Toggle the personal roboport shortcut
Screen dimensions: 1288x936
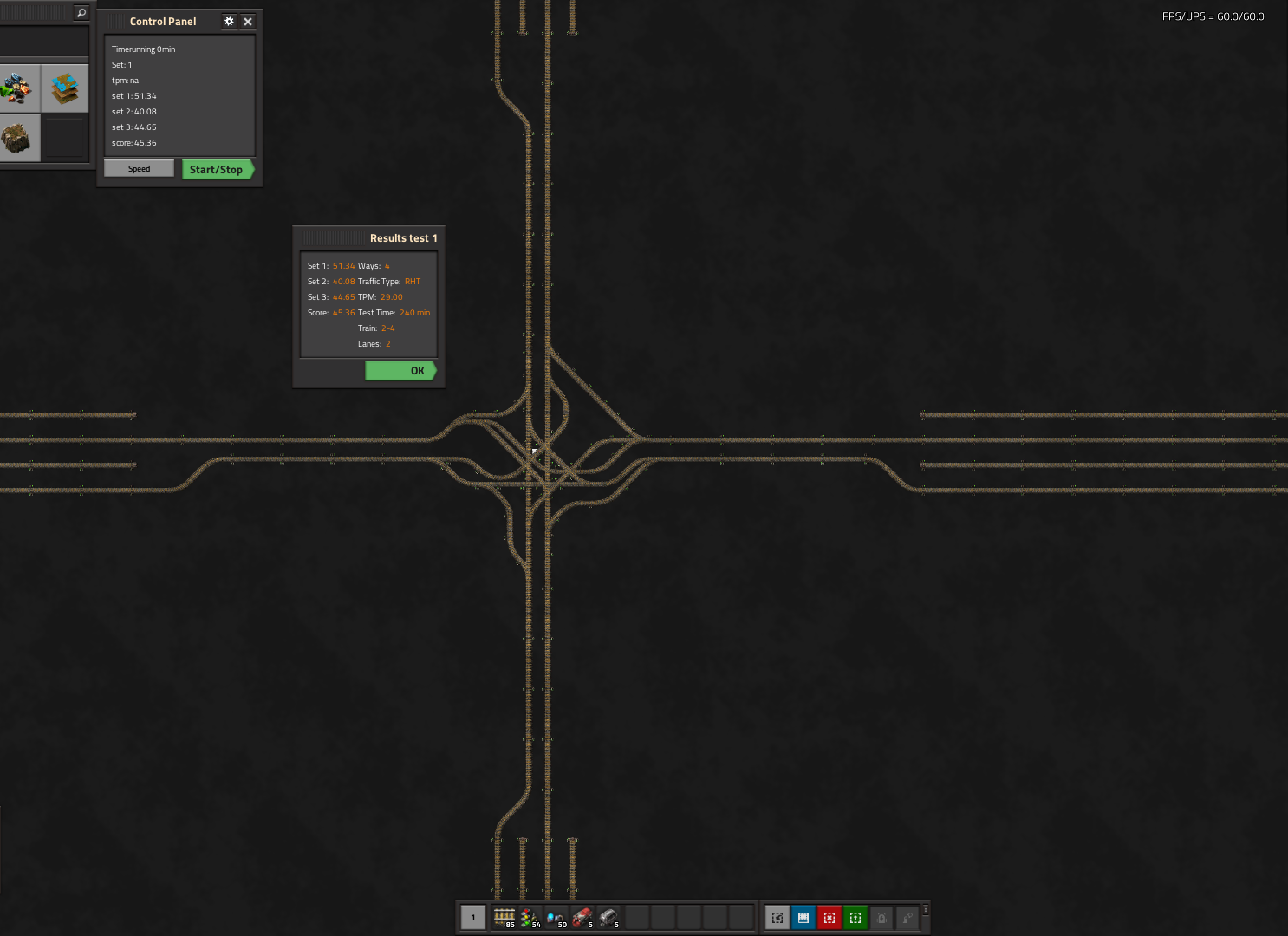(x=881, y=918)
